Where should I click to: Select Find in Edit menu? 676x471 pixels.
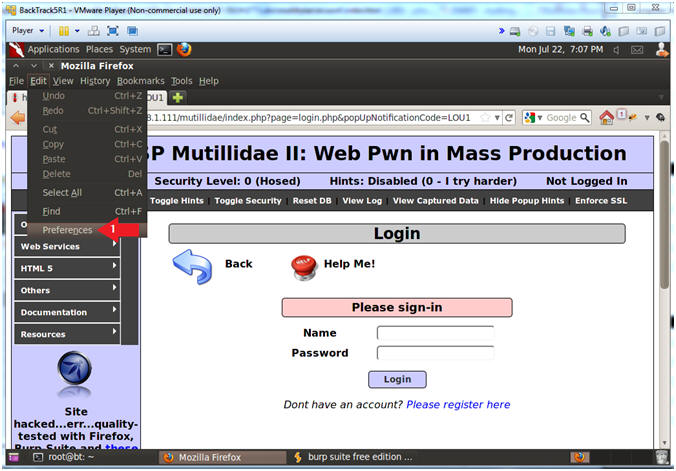click(87, 211)
